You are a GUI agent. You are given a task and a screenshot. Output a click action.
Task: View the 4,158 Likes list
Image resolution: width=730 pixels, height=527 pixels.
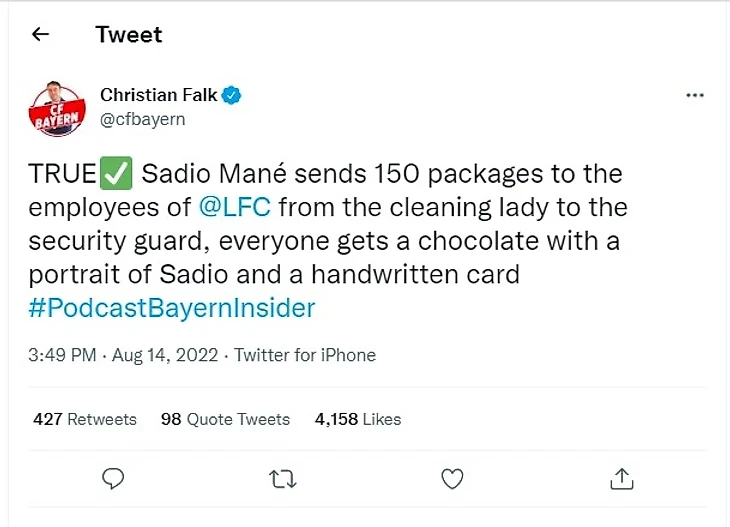(358, 419)
